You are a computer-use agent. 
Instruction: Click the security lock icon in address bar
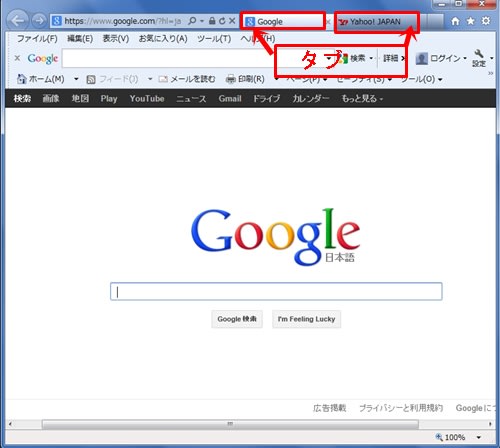point(212,21)
